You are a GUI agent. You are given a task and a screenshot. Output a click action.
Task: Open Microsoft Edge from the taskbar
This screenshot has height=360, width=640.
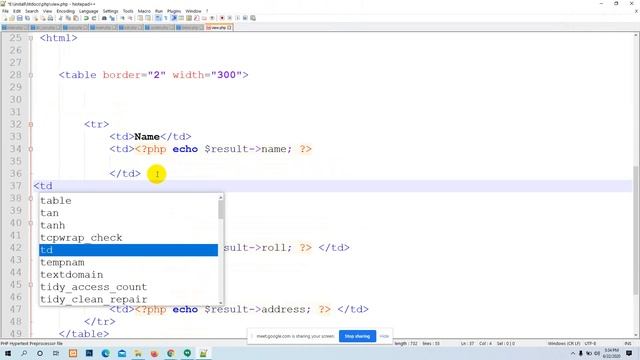click(105, 353)
